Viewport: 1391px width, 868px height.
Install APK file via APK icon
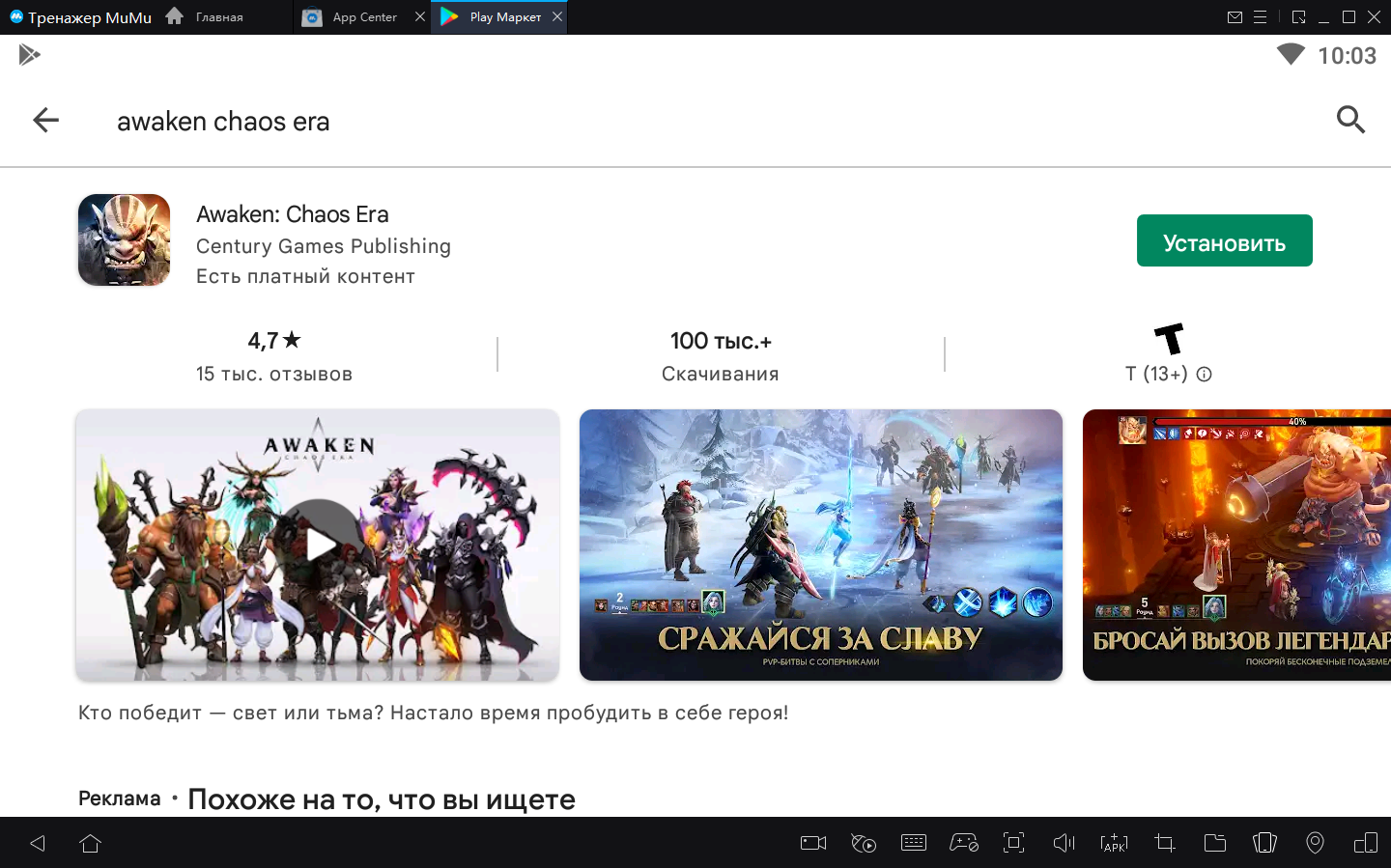pyautogui.click(x=1114, y=843)
